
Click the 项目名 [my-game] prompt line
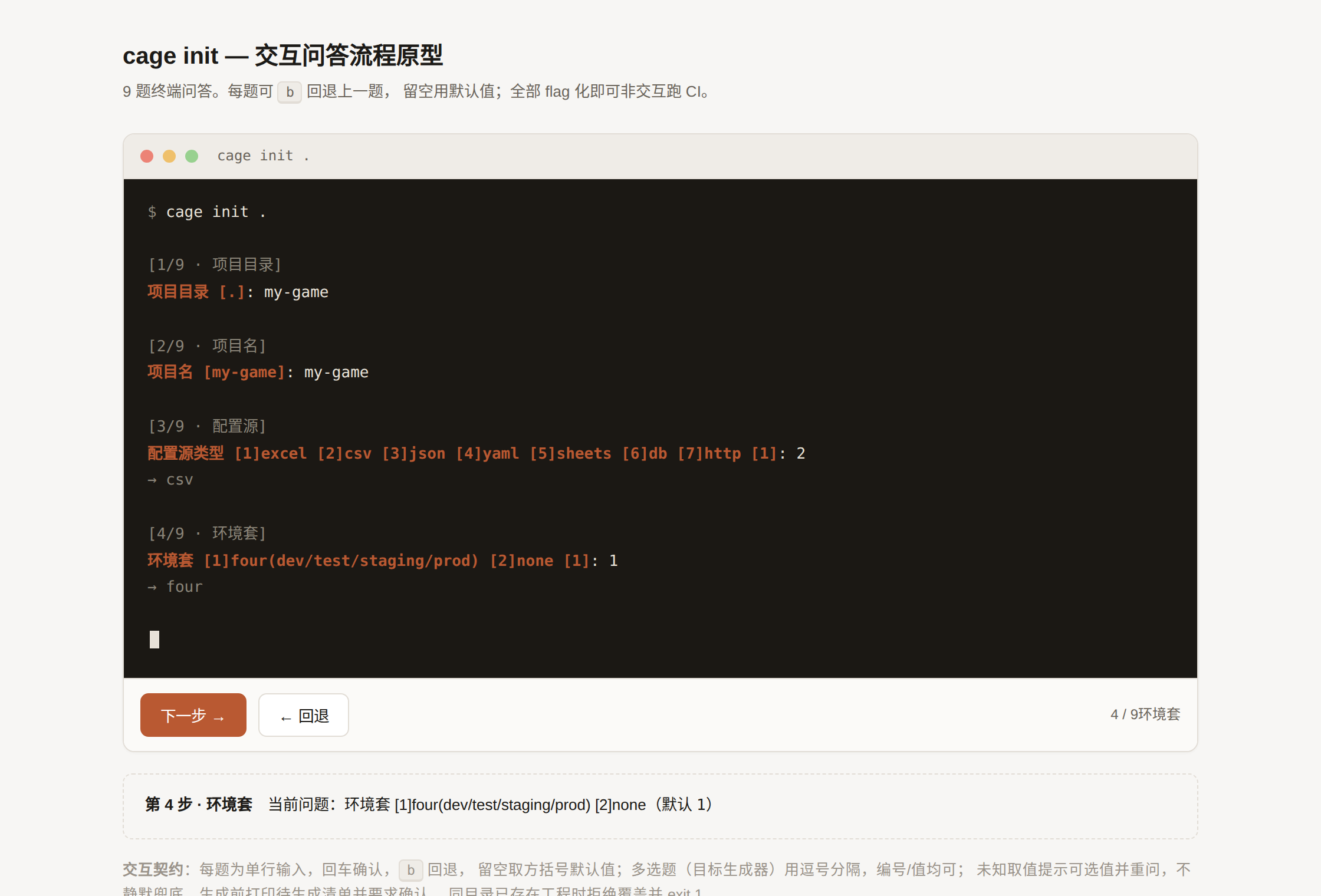pyautogui.click(x=258, y=372)
